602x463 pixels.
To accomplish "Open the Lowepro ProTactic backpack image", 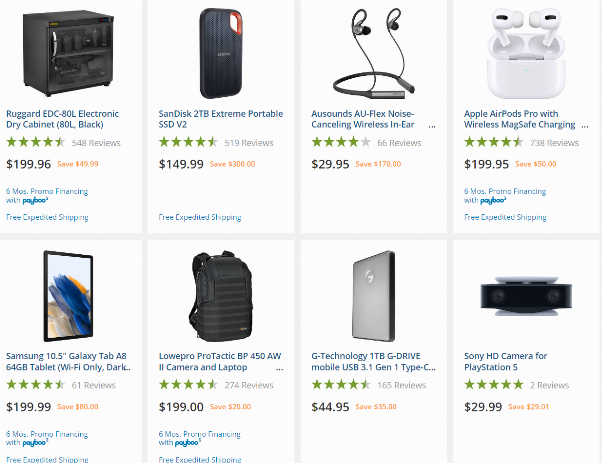I will pyautogui.click(x=221, y=296).
